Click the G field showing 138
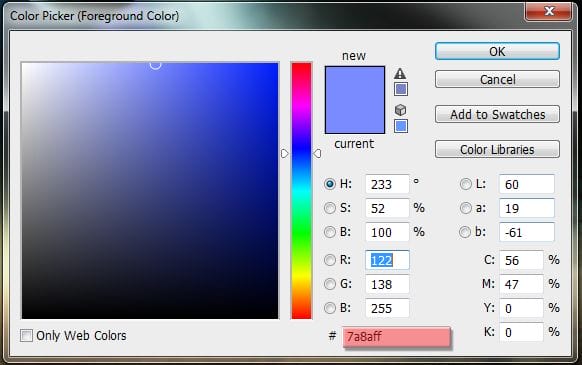The height and width of the screenshot is (365, 582). (x=387, y=284)
